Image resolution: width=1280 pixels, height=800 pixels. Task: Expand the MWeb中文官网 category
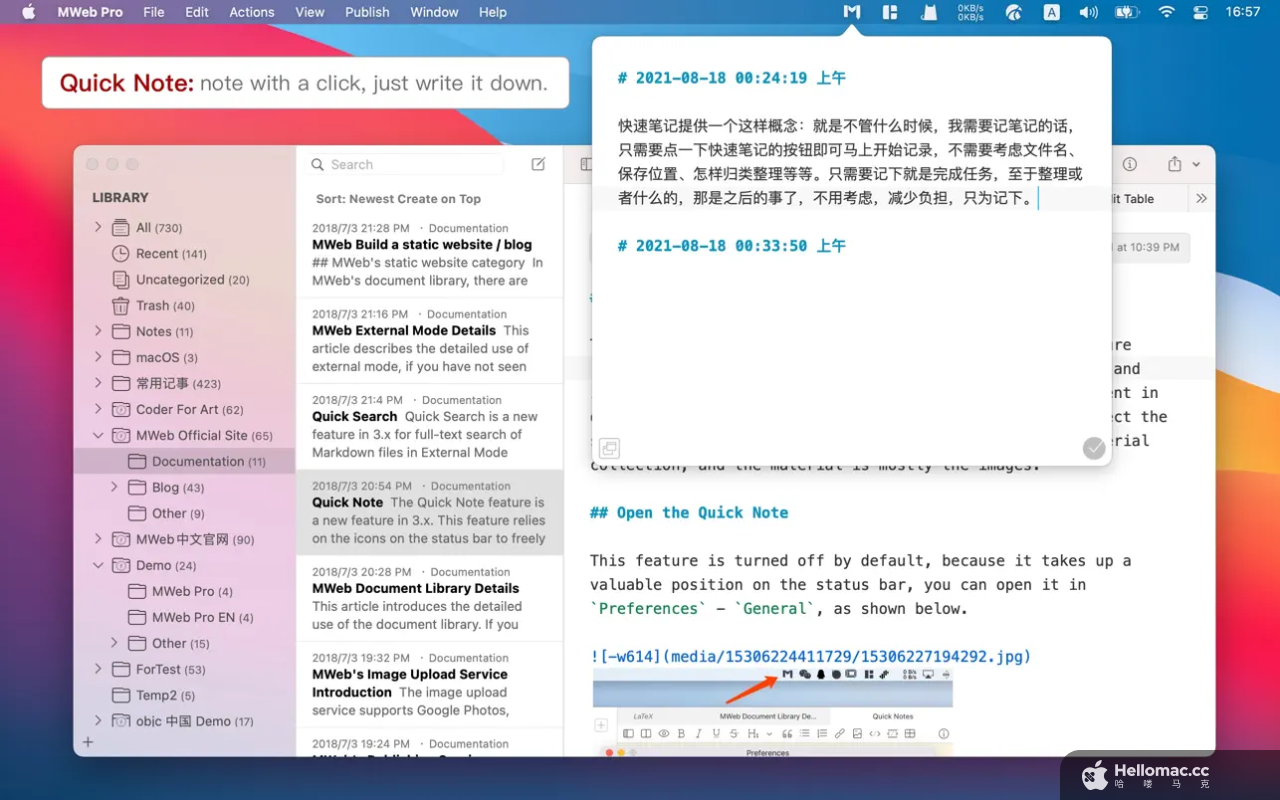[98, 539]
